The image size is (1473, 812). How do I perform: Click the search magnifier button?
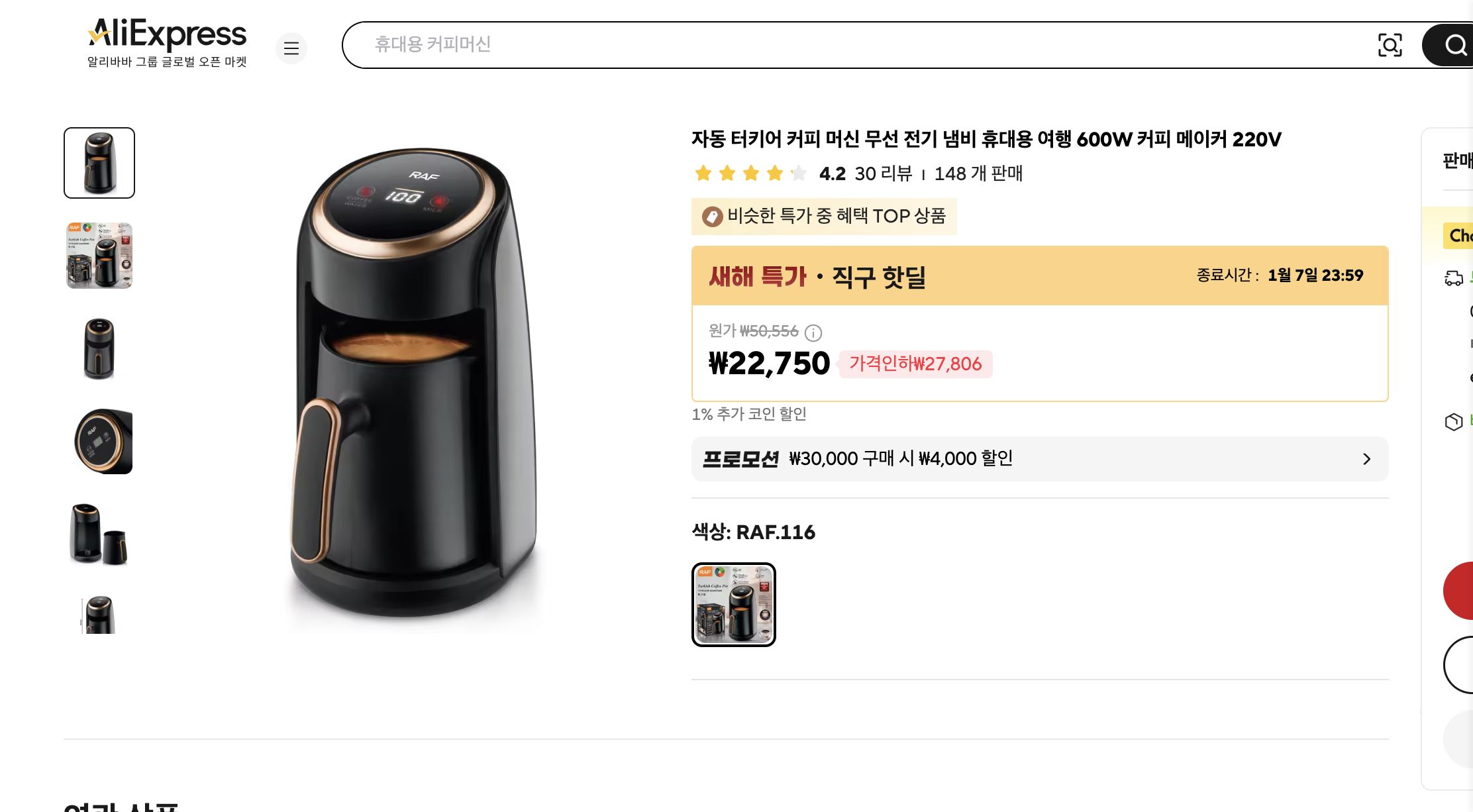pos(1454,44)
